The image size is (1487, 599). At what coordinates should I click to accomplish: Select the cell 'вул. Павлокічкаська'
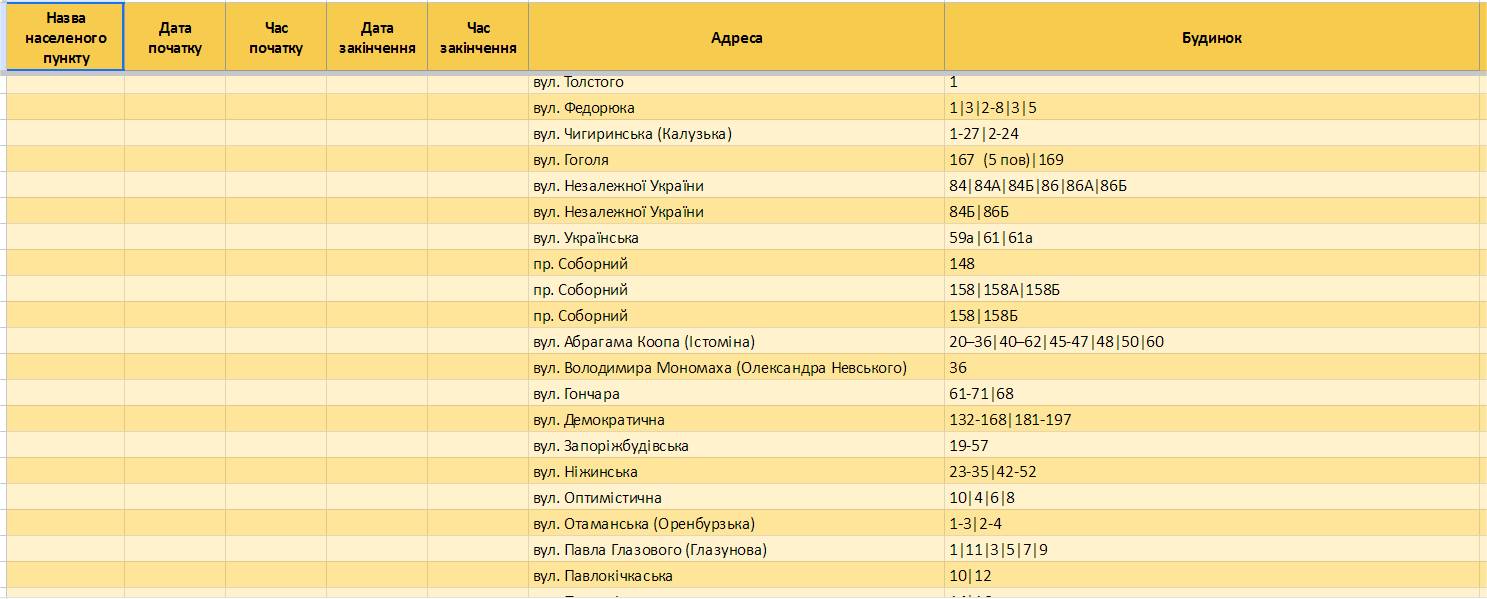[x=737, y=575]
